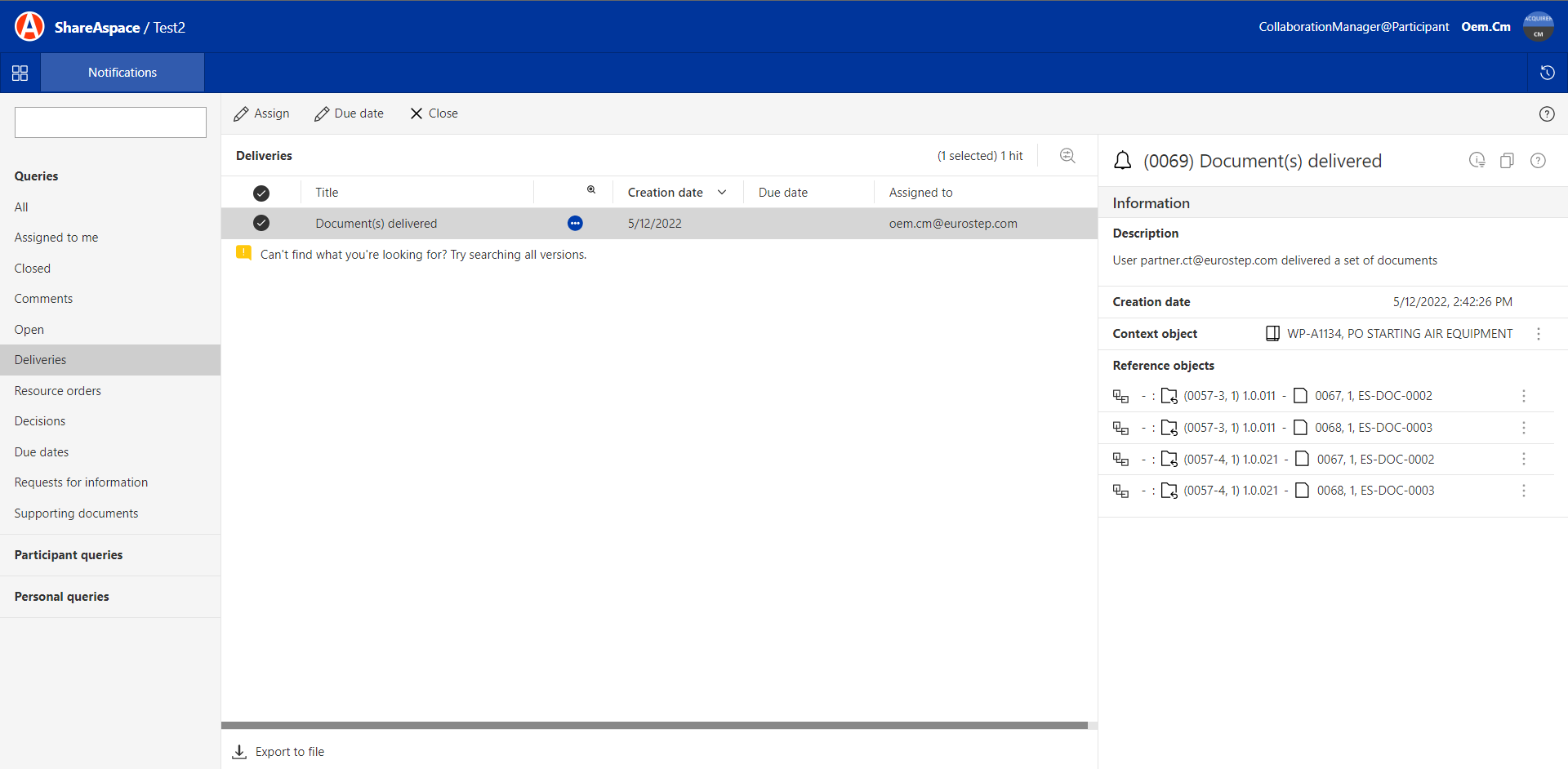Click the search zoom icon beside hit count
The width and height of the screenshot is (1568, 769).
(1067, 156)
